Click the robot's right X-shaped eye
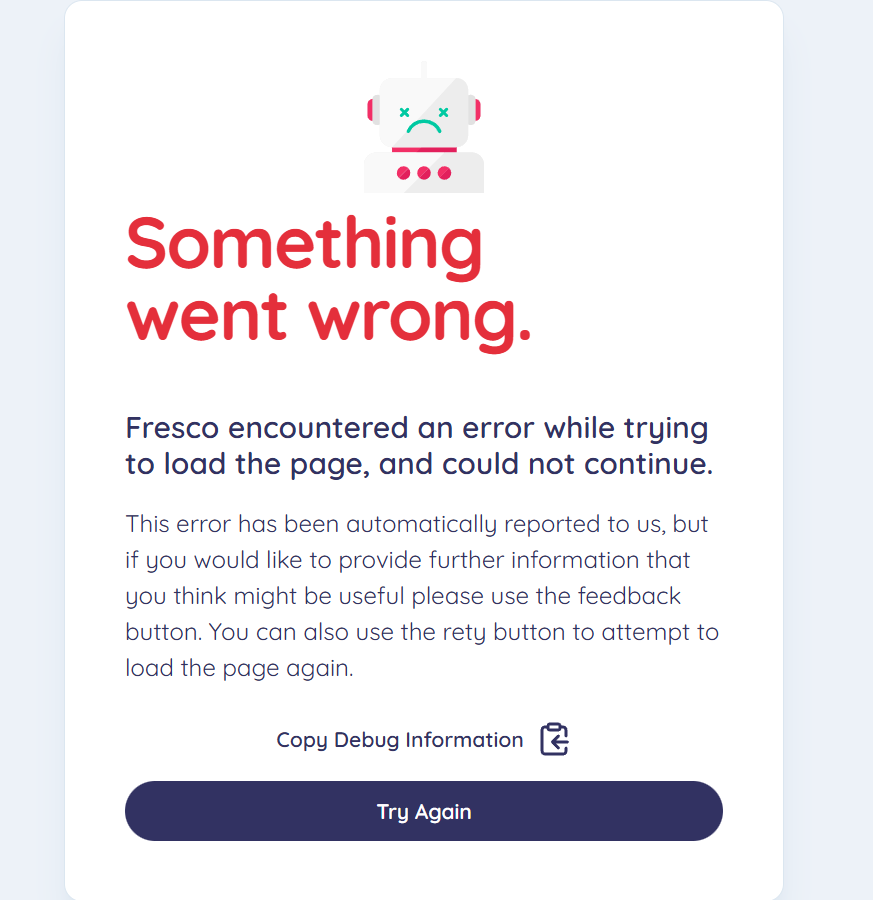This screenshot has height=900, width=873. pyautogui.click(x=443, y=112)
